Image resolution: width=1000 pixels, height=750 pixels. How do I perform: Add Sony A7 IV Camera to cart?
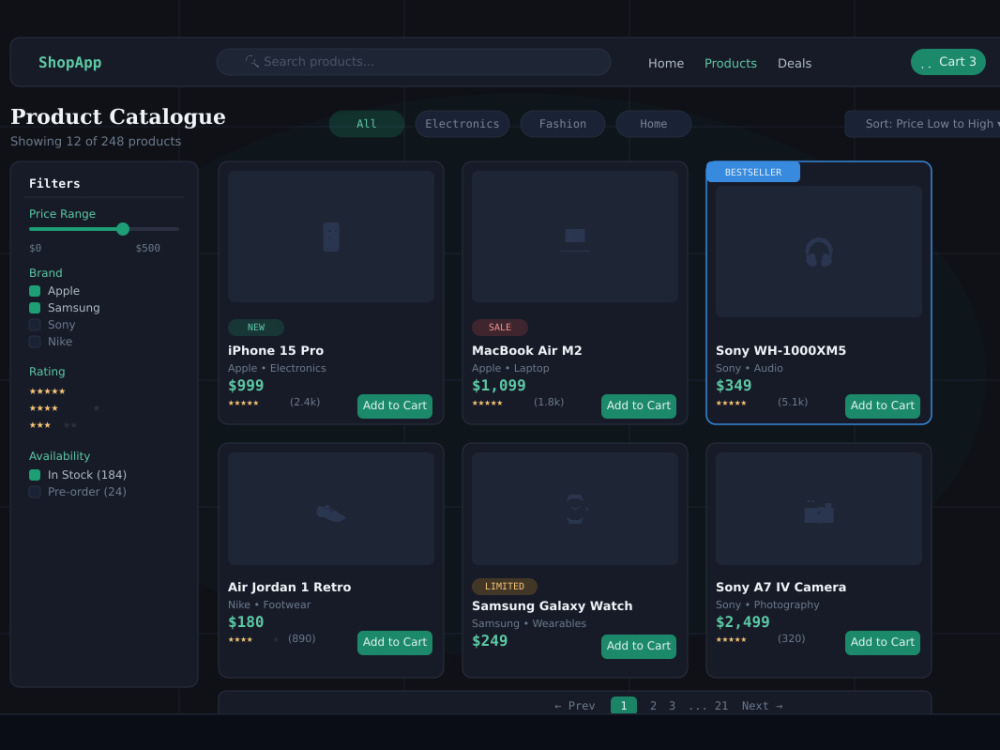pos(882,642)
